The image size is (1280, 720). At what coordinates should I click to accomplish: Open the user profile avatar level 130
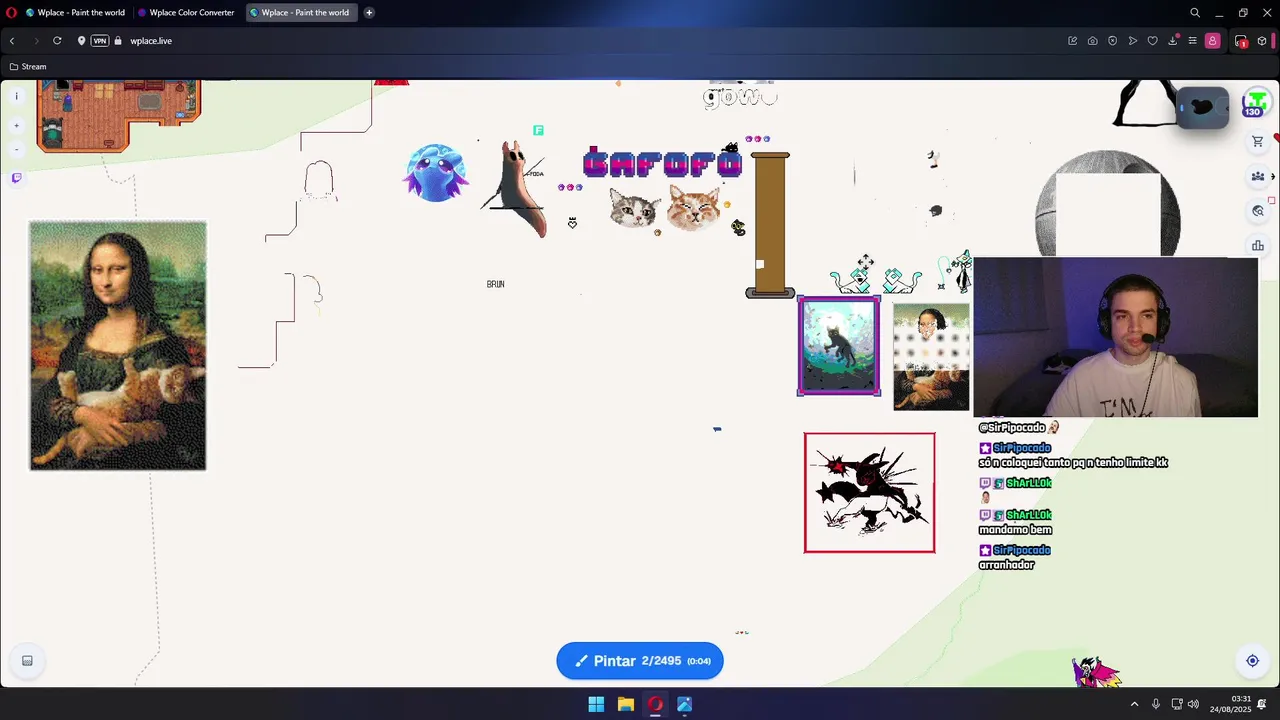(1256, 103)
